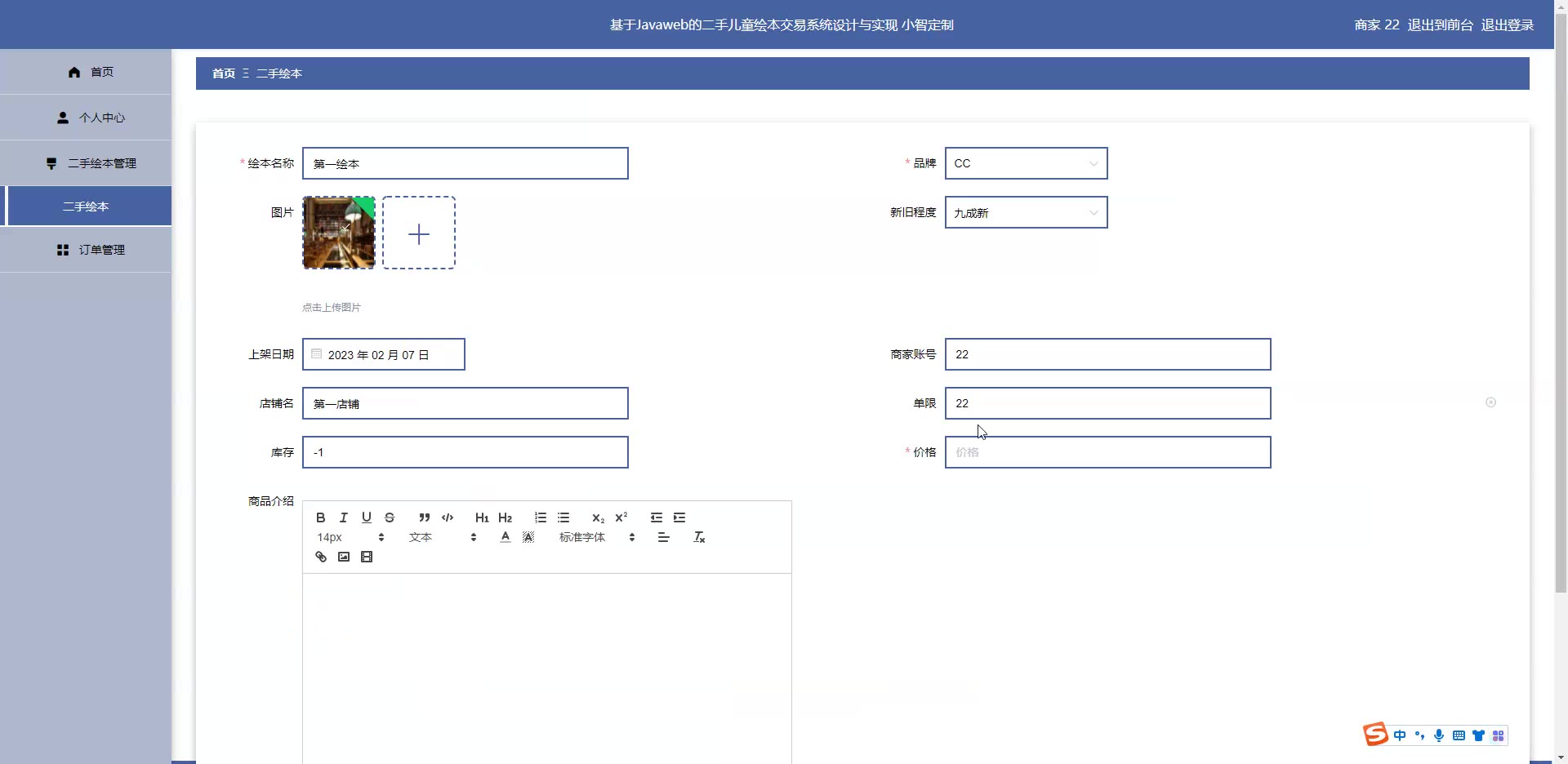1568x764 pixels.
Task: Click the clear circle icon beside 单限
Action: pyautogui.click(x=1490, y=402)
